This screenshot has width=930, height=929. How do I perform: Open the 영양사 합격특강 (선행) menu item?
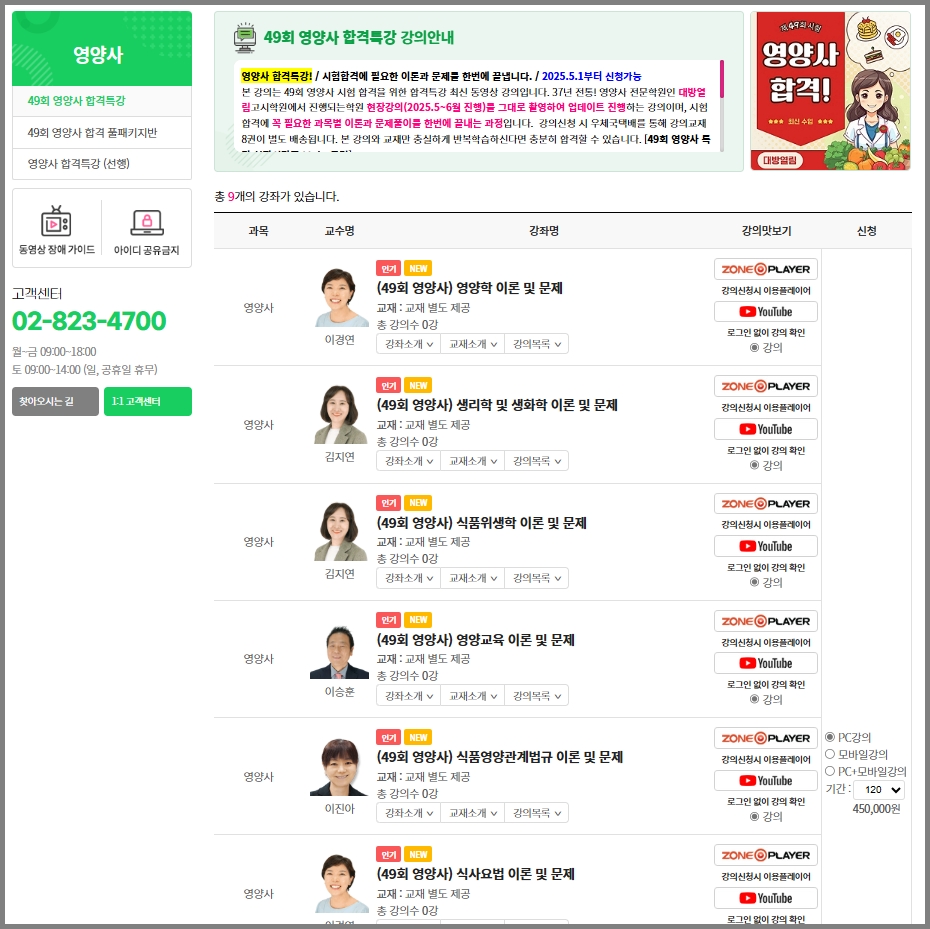[102, 164]
